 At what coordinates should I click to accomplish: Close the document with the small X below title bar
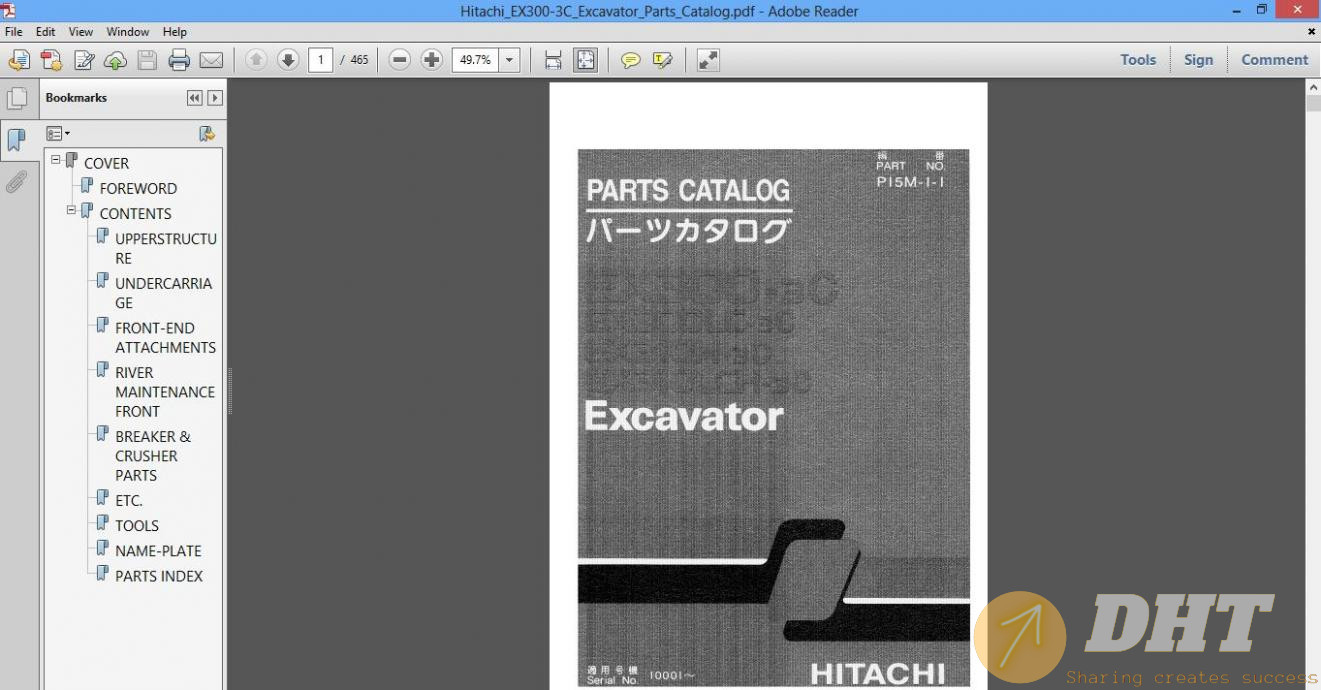click(x=1311, y=32)
